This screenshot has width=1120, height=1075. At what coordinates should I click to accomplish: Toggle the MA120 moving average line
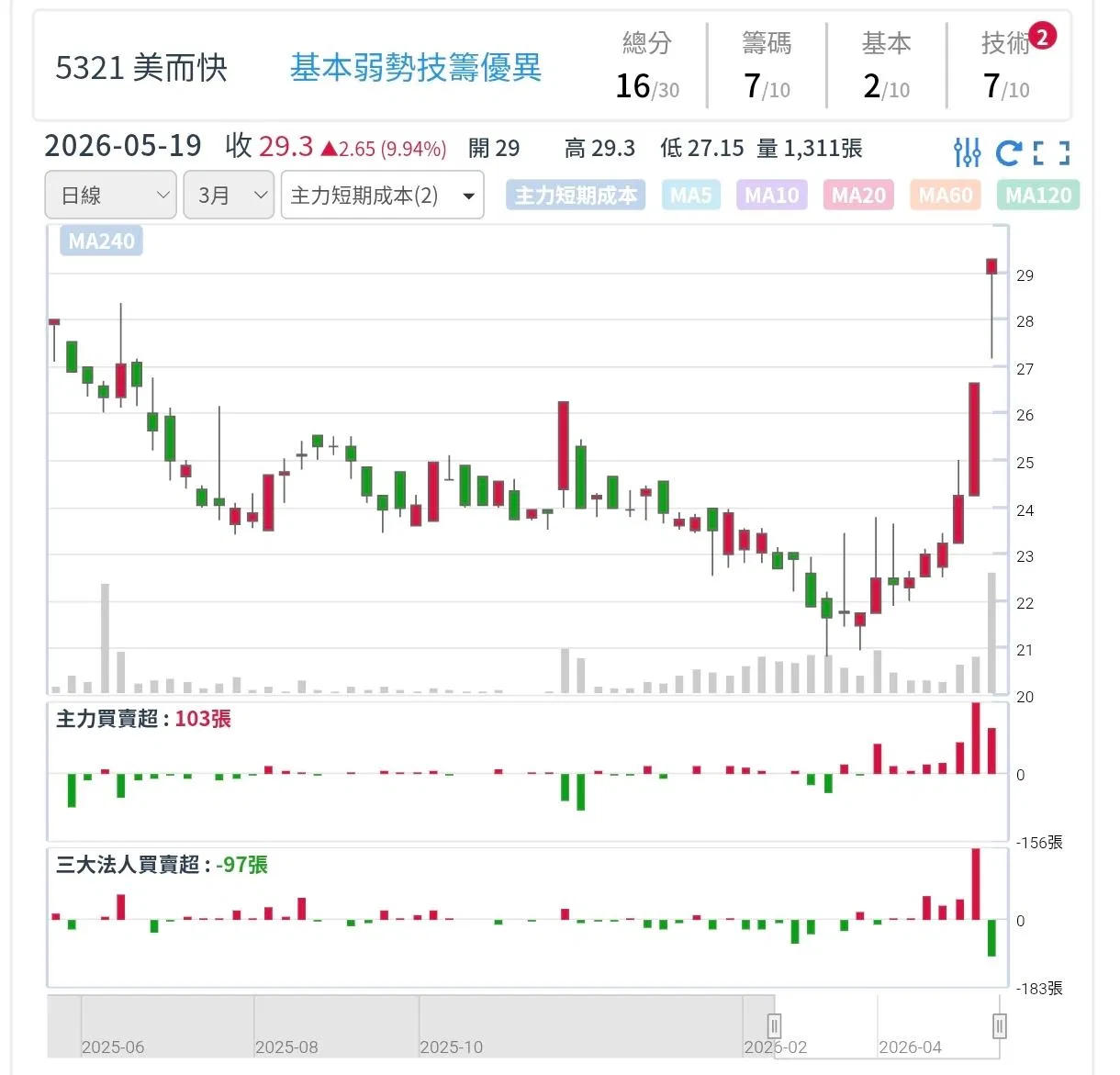[x=1038, y=195]
